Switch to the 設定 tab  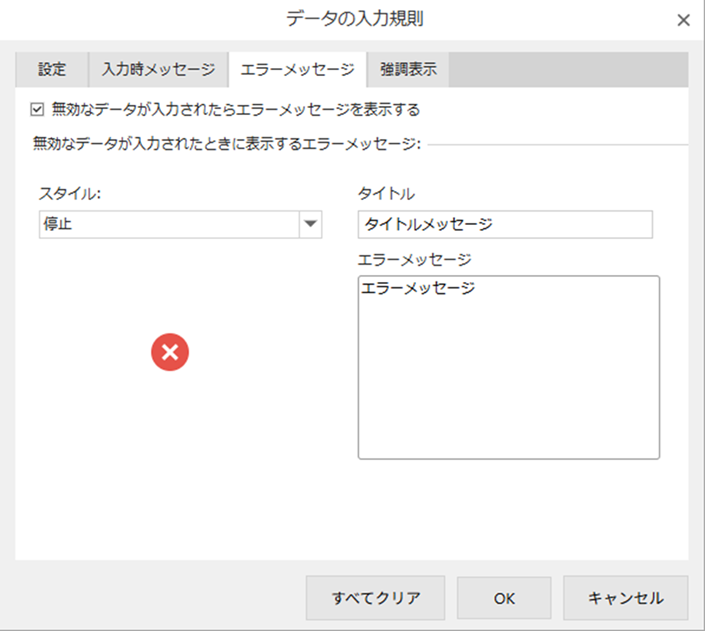pos(52,70)
